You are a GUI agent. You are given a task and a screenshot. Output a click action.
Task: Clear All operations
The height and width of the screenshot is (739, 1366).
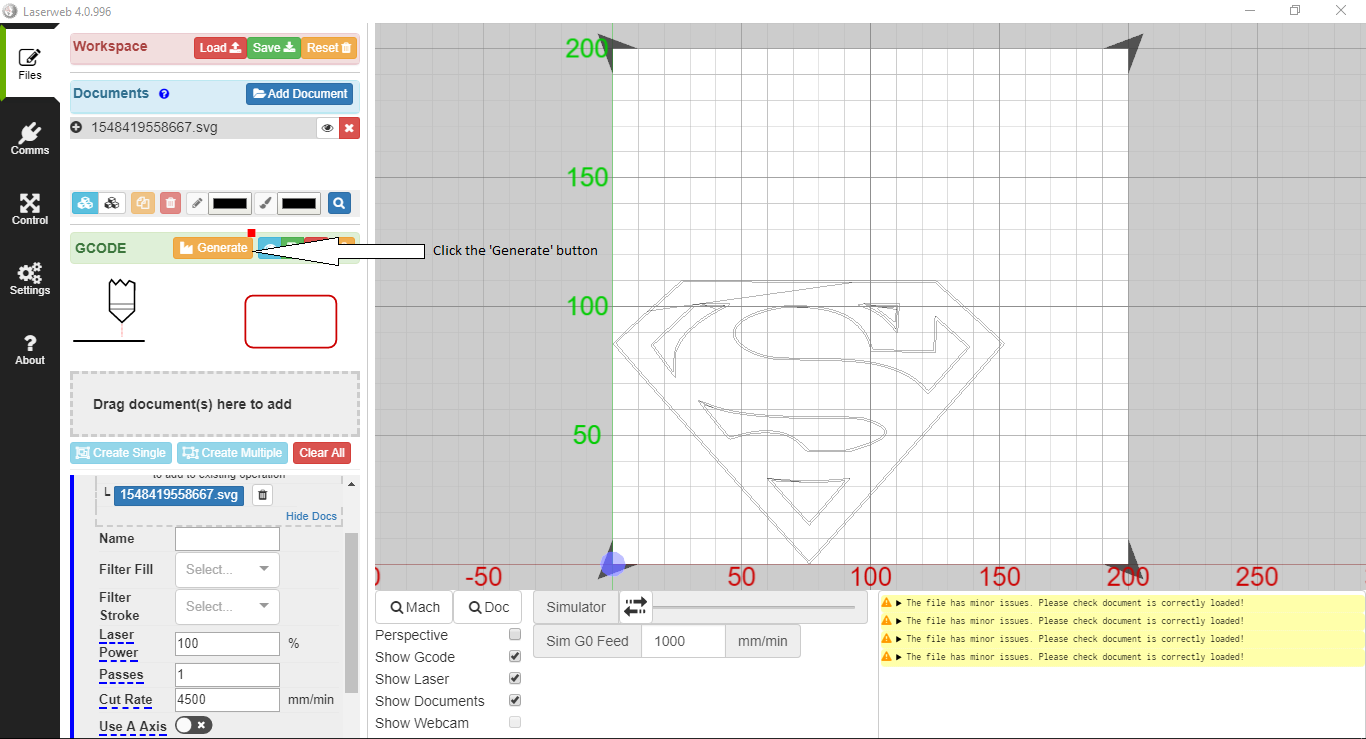coord(321,453)
